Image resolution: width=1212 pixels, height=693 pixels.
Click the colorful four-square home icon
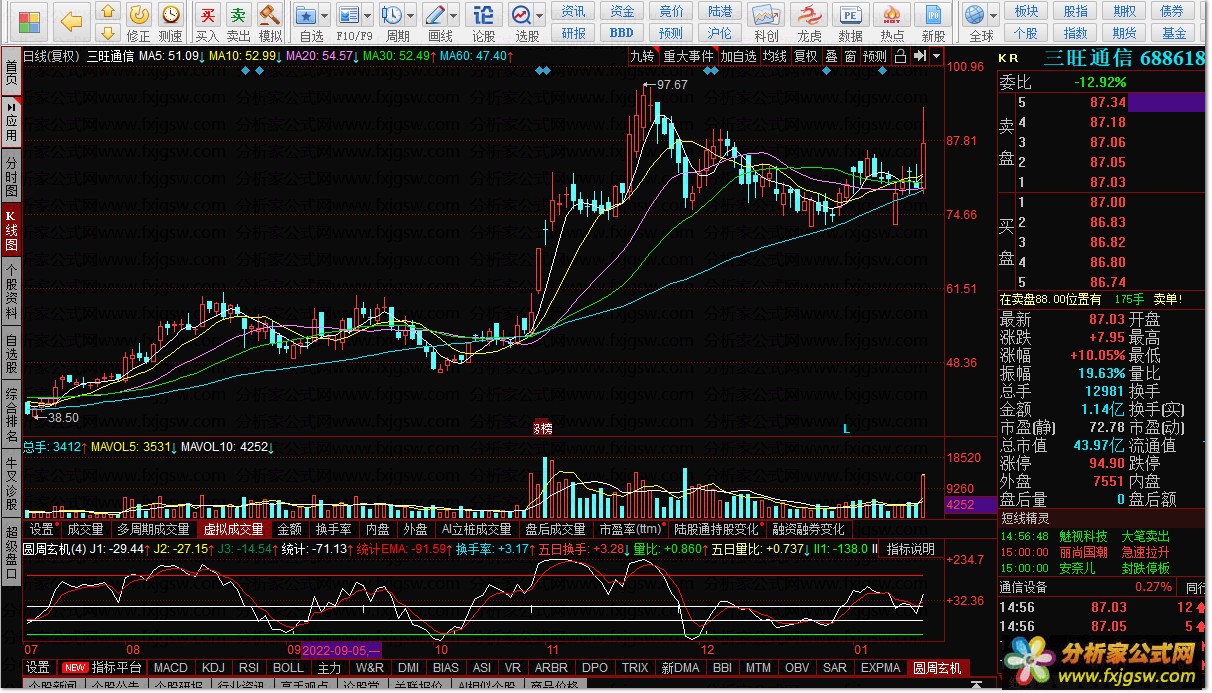click(29, 20)
